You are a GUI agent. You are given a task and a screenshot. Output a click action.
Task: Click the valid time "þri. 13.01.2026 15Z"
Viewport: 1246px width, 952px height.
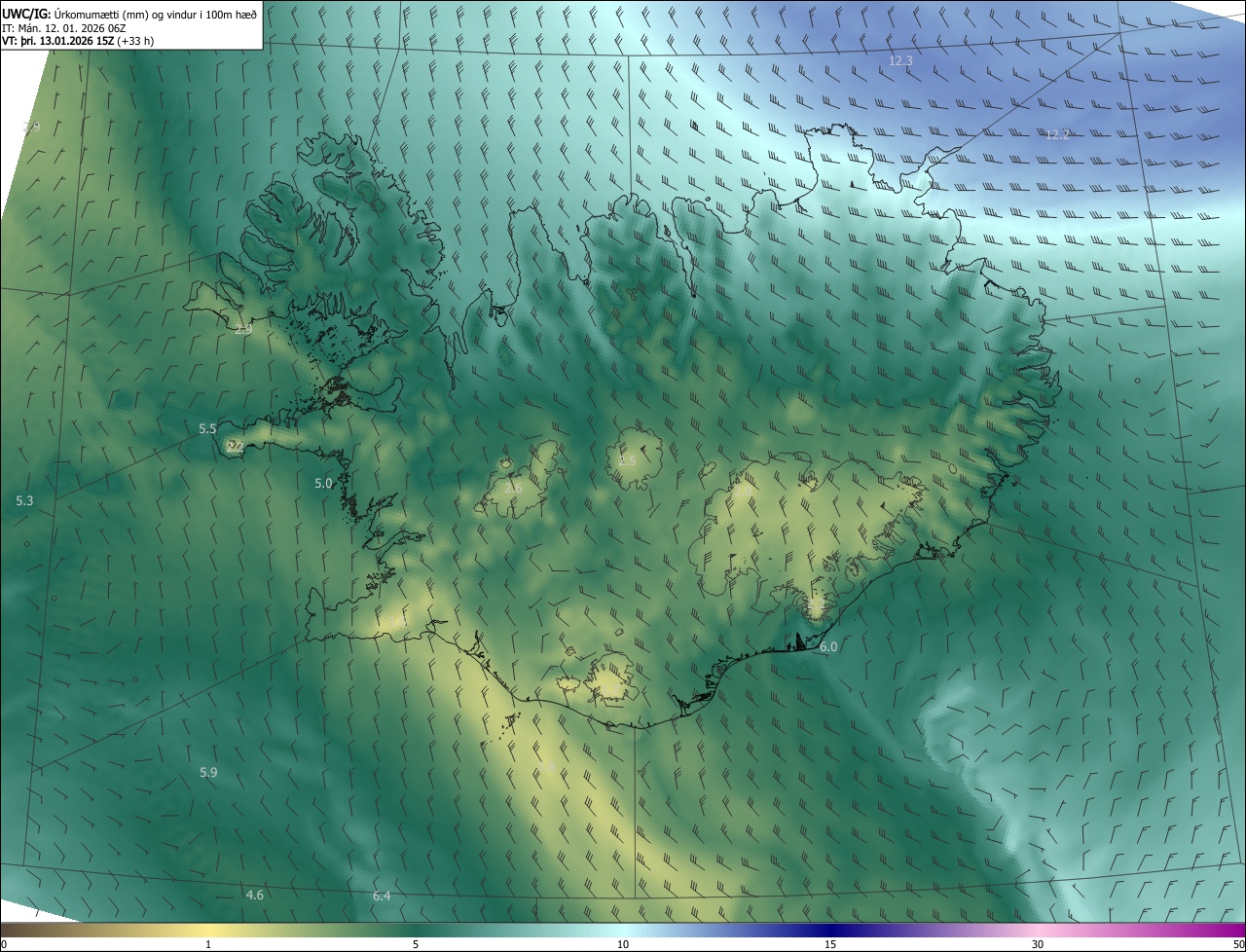point(66,41)
